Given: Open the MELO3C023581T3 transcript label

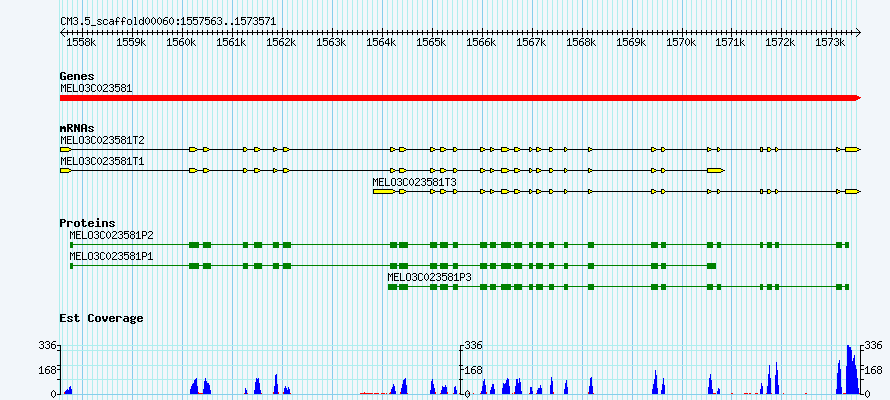Looking at the screenshot, I should tap(414, 182).
